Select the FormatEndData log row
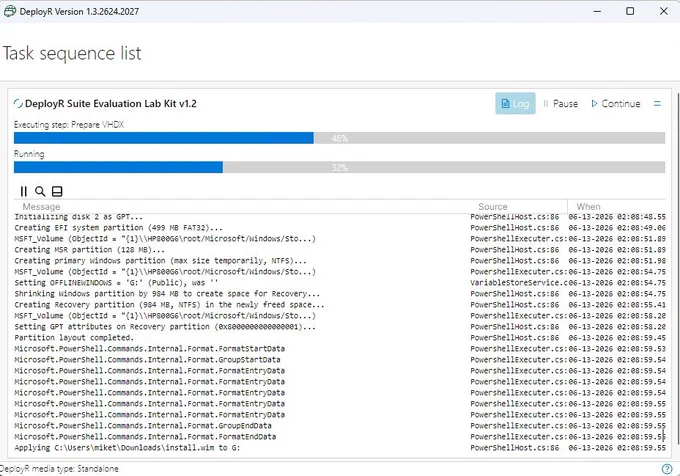This screenshot has width=680, height=476. tap(340, 437)
